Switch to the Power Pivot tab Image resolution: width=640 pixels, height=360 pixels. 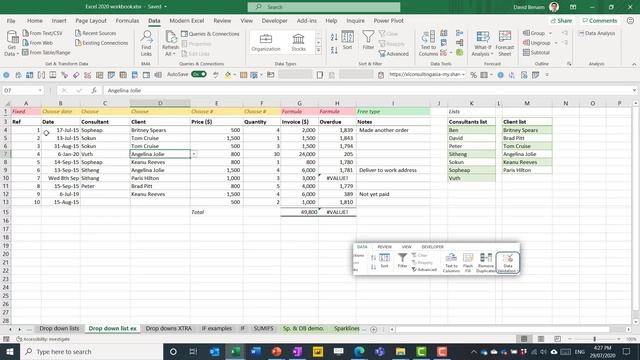(388, 20)
